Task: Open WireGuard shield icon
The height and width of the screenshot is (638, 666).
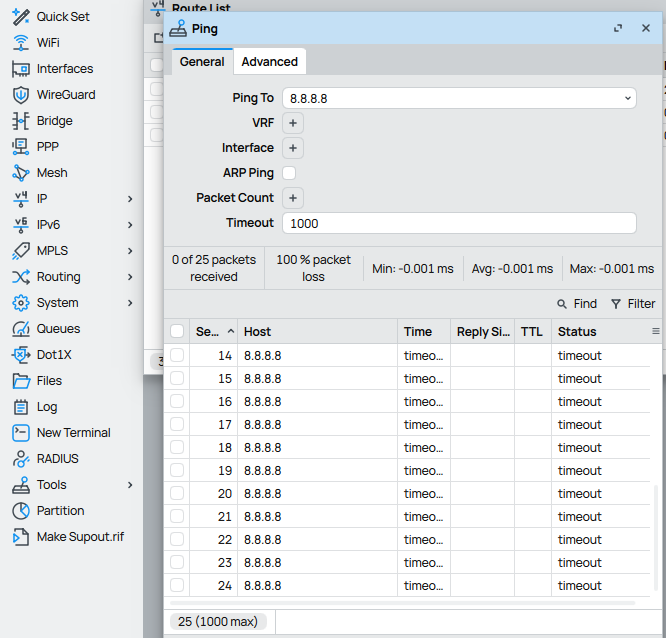Action: [x=21, y=95]
